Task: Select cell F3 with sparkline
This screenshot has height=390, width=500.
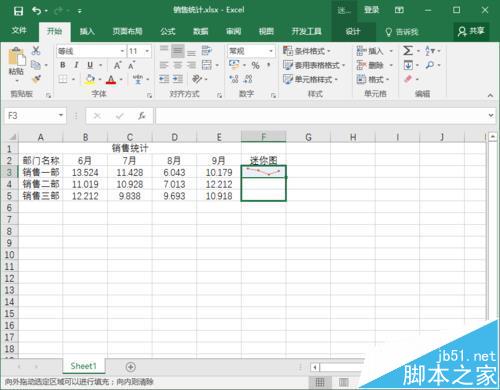Action: [263, 172]
